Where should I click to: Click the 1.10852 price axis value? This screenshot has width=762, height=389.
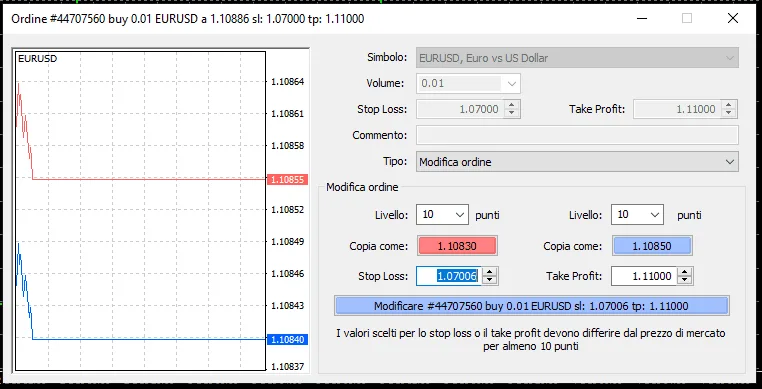tap(288, 210)
